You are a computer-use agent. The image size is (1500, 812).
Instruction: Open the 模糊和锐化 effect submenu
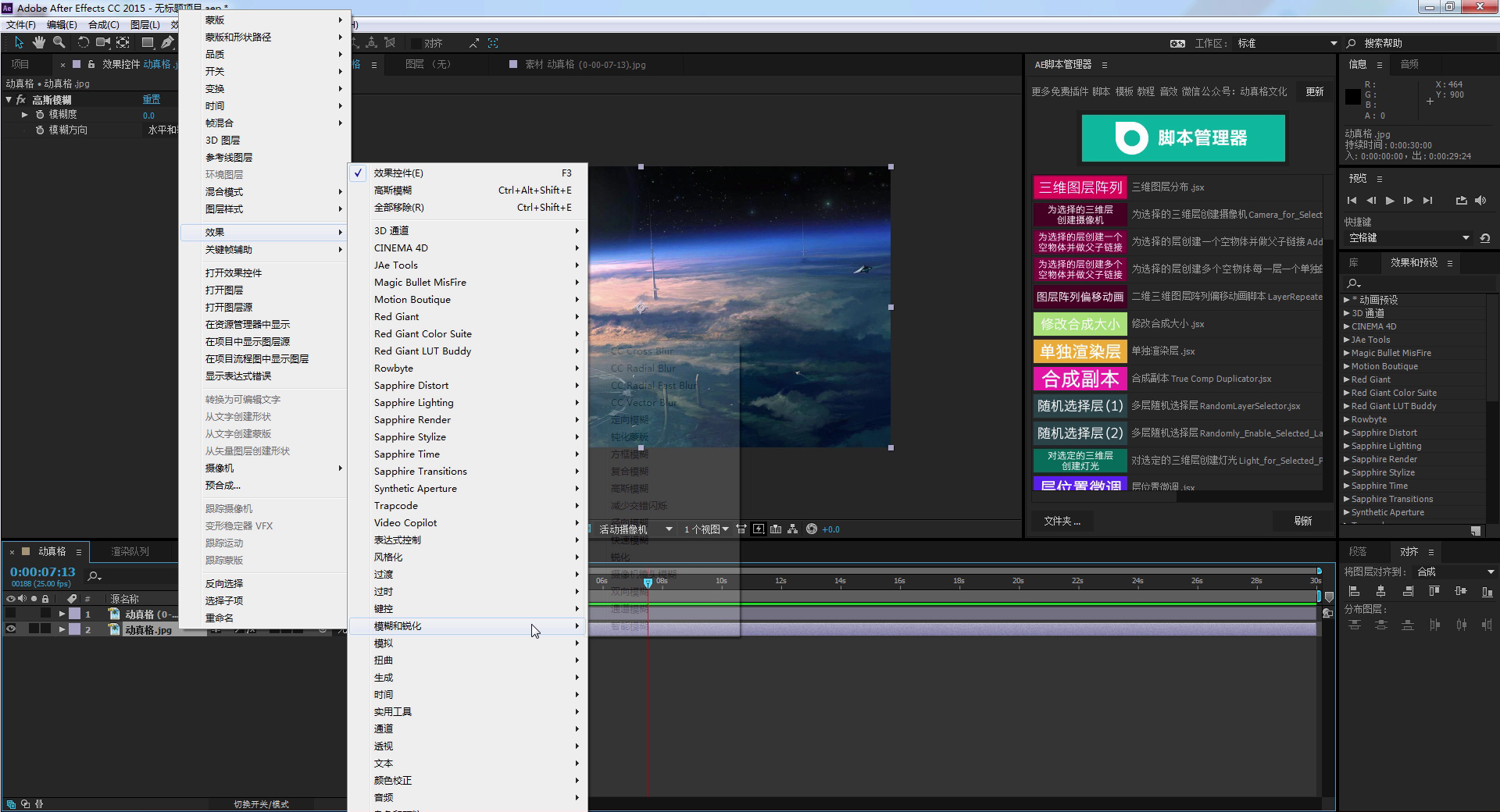click(x=468, y=626)
